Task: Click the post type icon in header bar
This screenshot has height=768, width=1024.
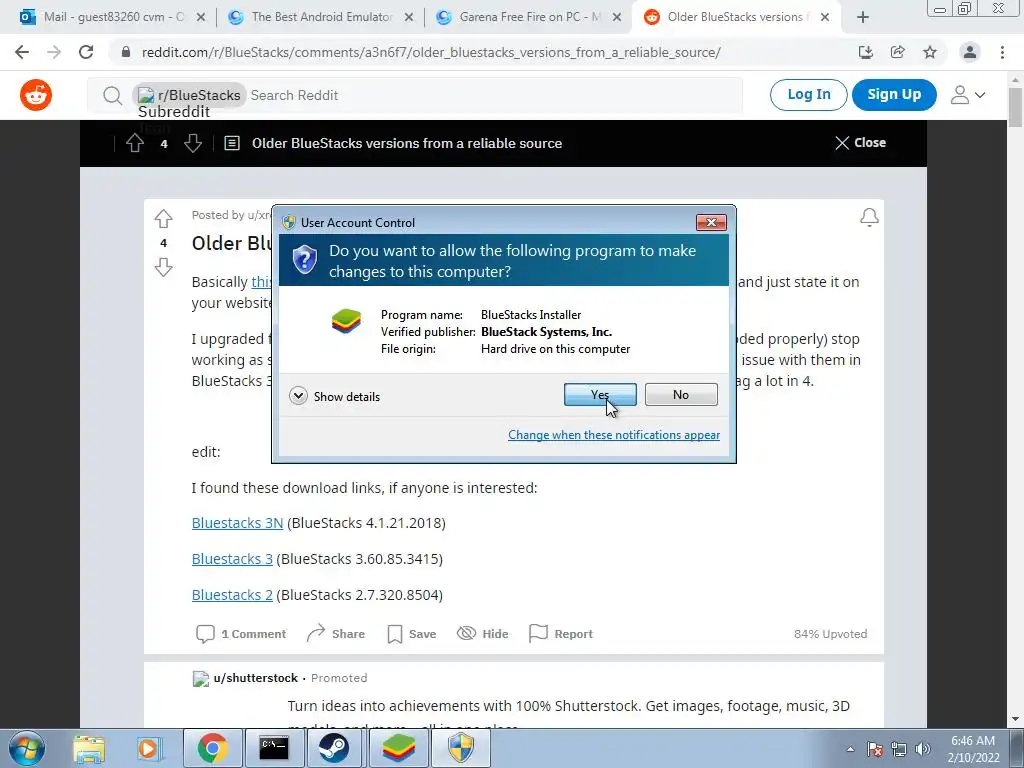Action: (232, 143)
